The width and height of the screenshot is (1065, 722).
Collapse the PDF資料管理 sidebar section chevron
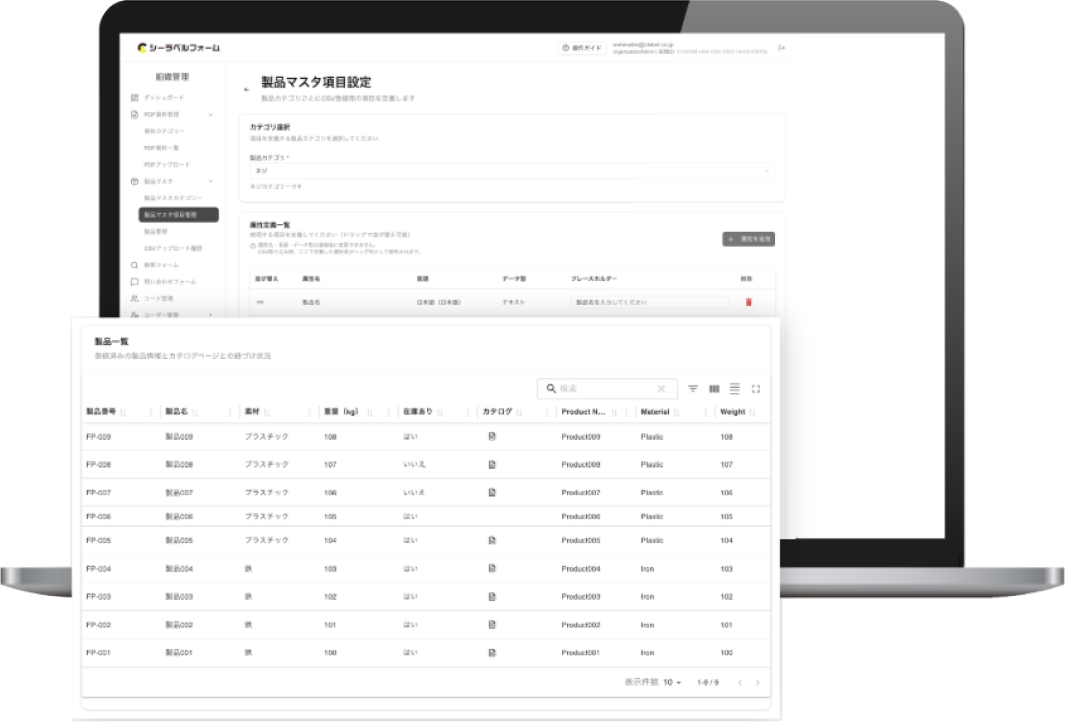(210, 114)
